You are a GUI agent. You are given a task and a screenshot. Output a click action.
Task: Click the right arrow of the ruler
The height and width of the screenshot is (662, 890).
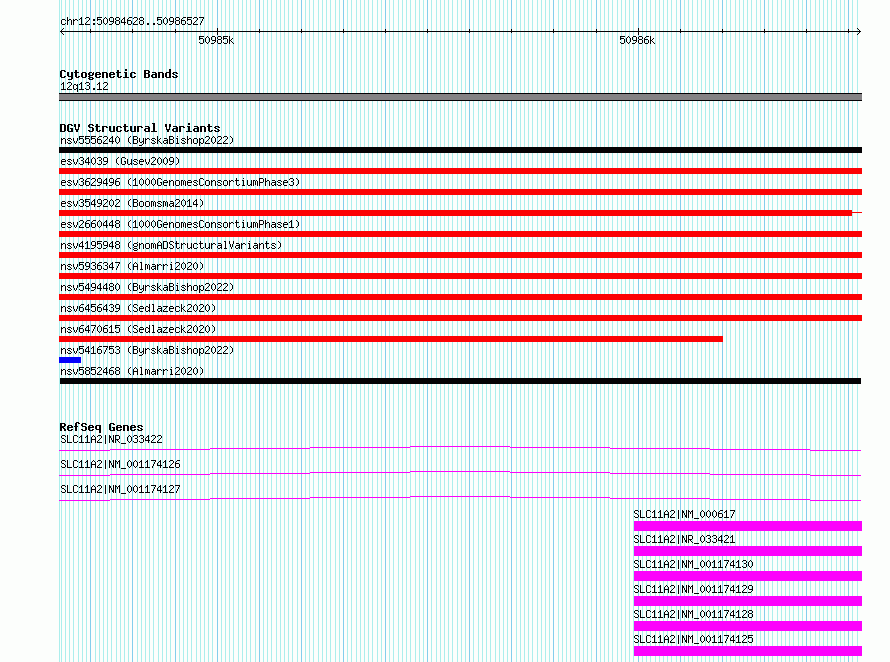pyautogui.click(x=859, y=32)
